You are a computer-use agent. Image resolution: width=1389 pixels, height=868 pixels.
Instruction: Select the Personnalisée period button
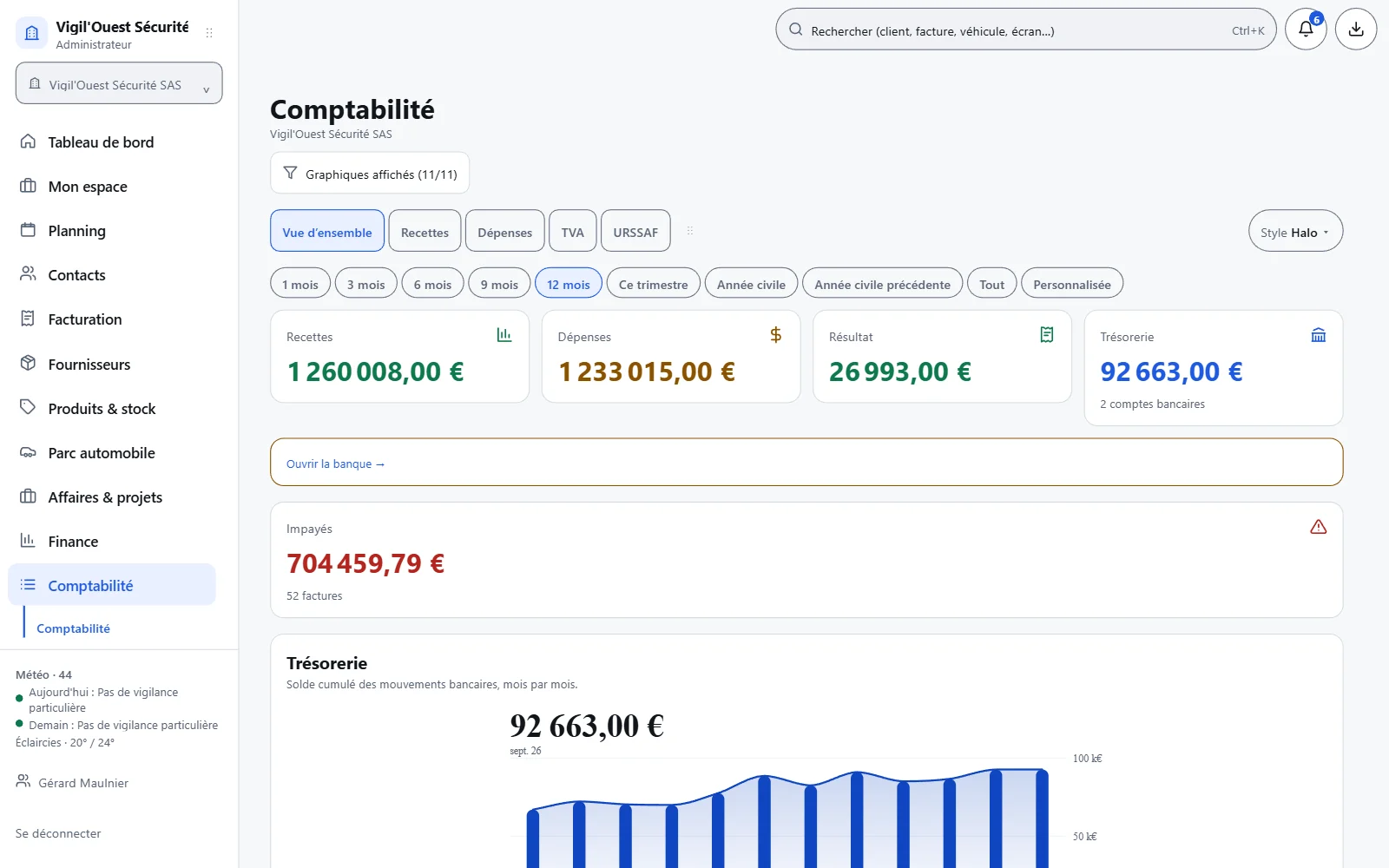coord(1072,284)
